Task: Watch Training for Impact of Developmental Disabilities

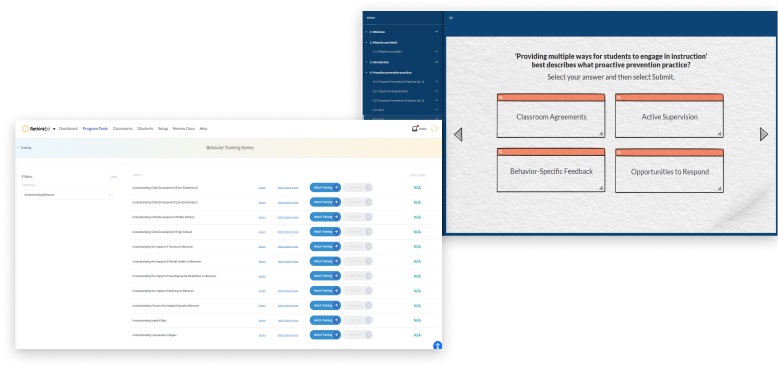Action: click(325, 276)
